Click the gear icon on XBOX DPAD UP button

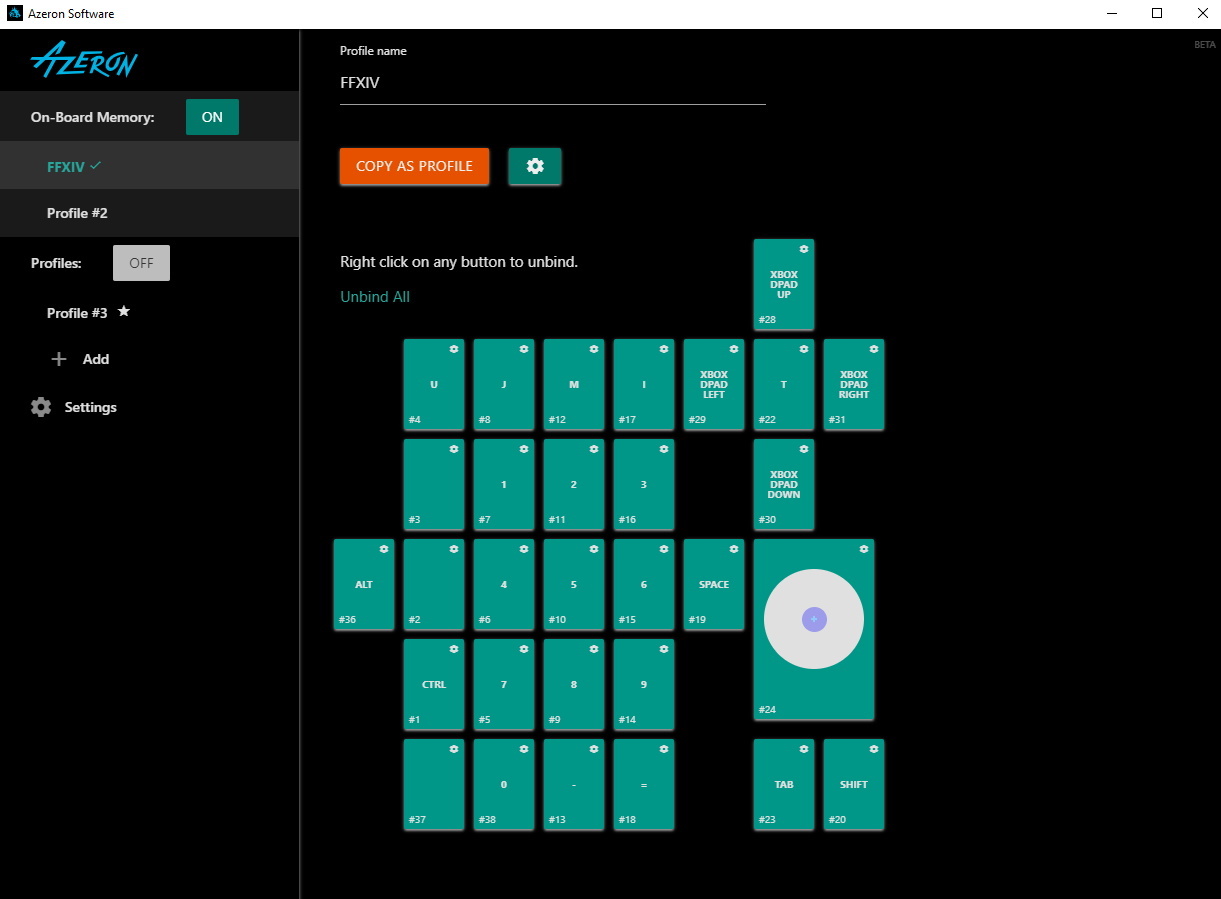804,249
